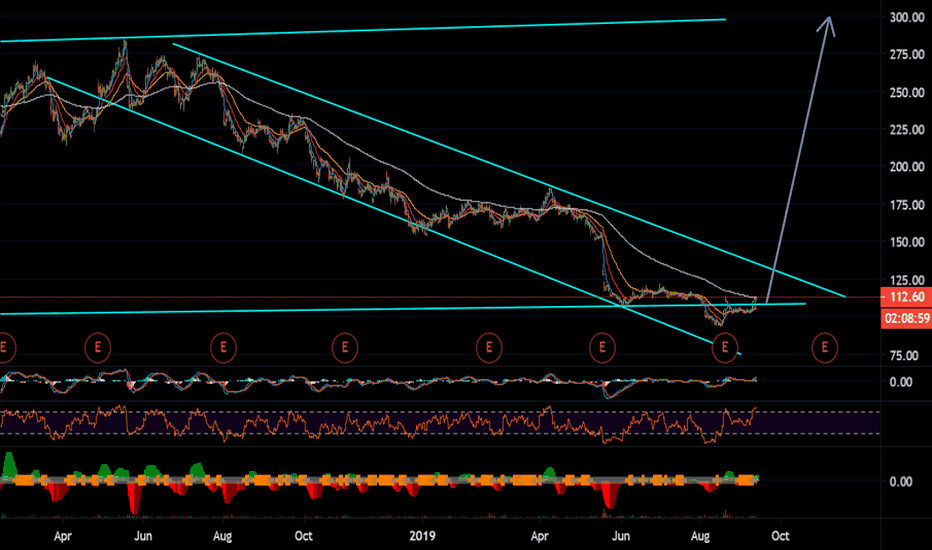This screenshot has width=932, height=550.
Task: Click the 300.00 price axis label
Action: click(907, 18)
